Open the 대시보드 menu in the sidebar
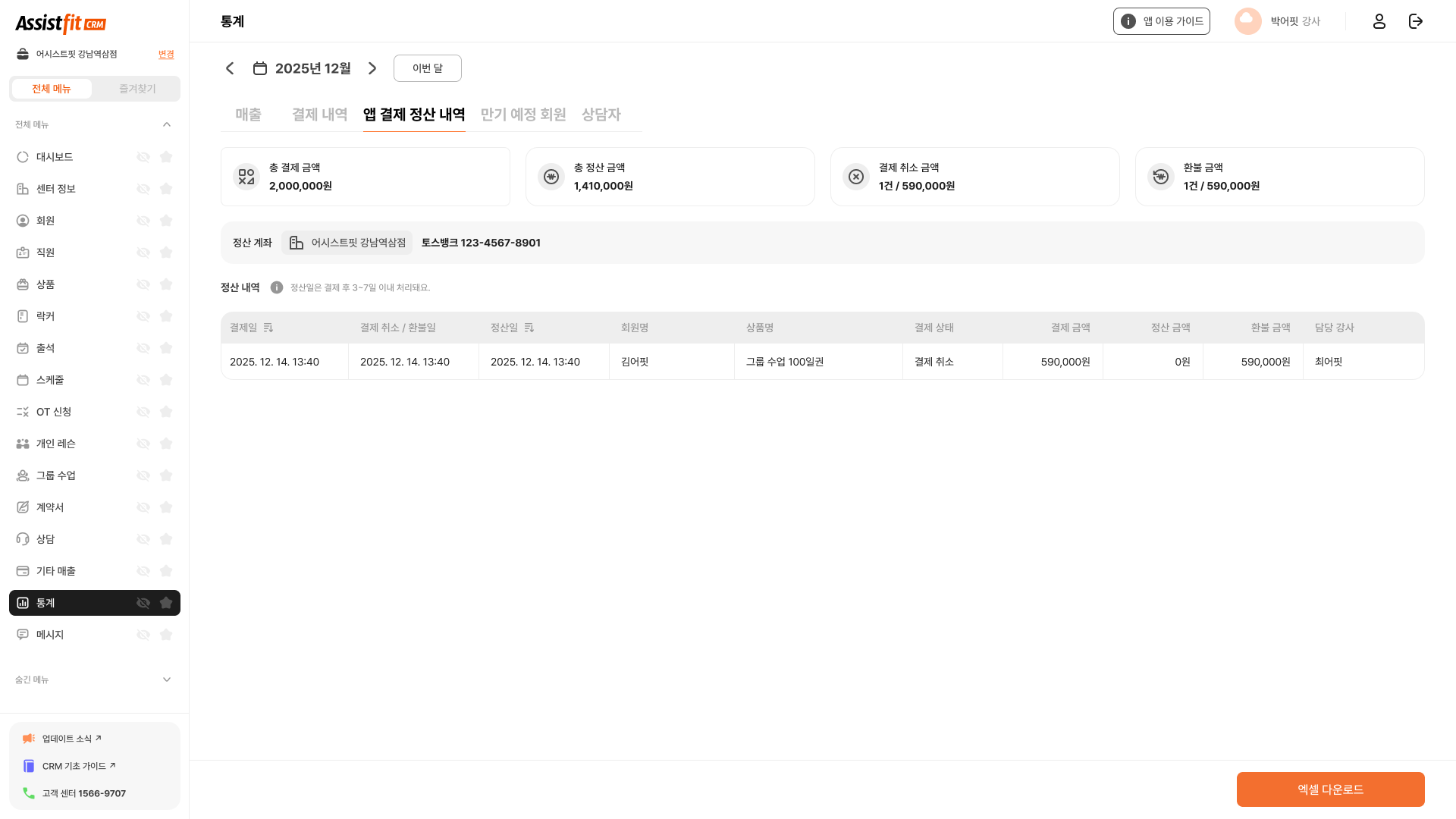This screenshot has height=819, width=1456. click(54, 157)
